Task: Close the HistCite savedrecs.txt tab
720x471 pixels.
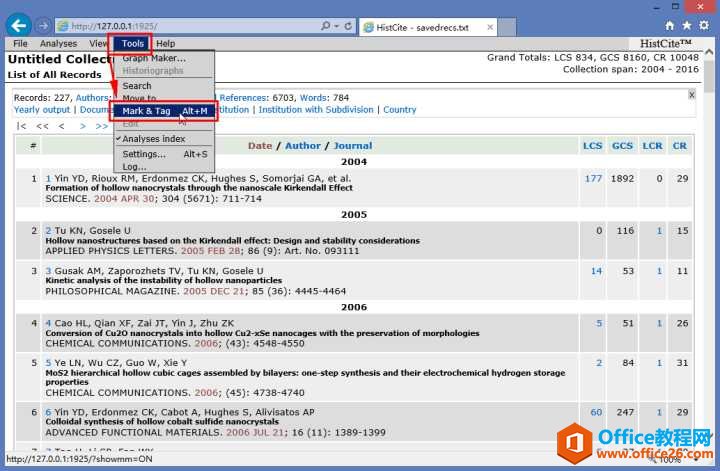Action: click(x=490, y=27)
